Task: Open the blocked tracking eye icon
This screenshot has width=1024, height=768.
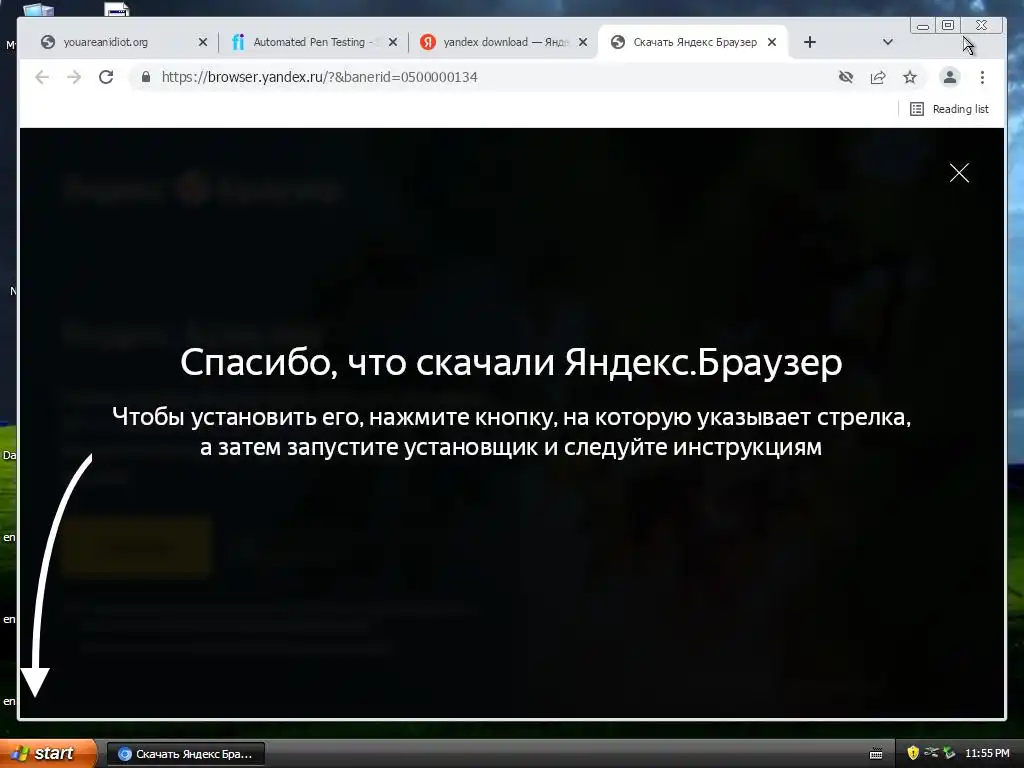Action: (x=846, y=77)
